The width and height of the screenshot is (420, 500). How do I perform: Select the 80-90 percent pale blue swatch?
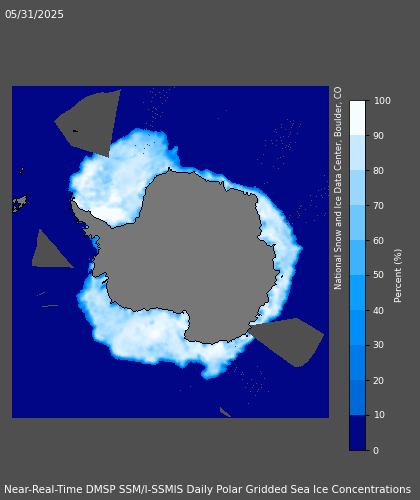357,153
